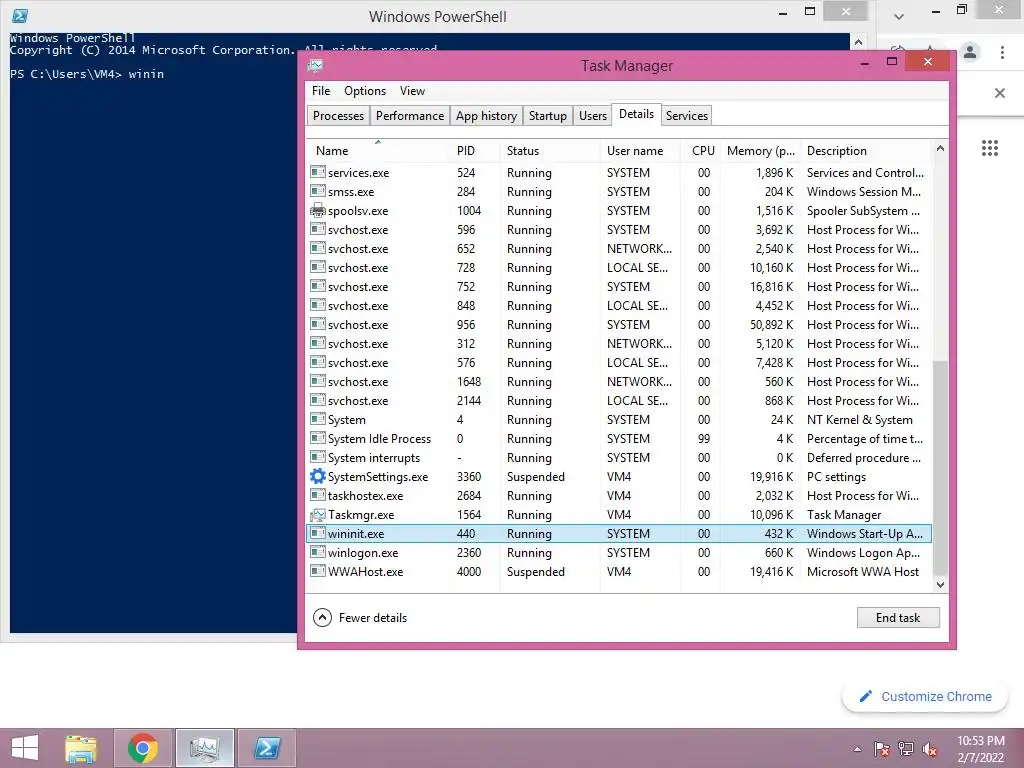Click the spoolsv.exe printer icon

318,210
